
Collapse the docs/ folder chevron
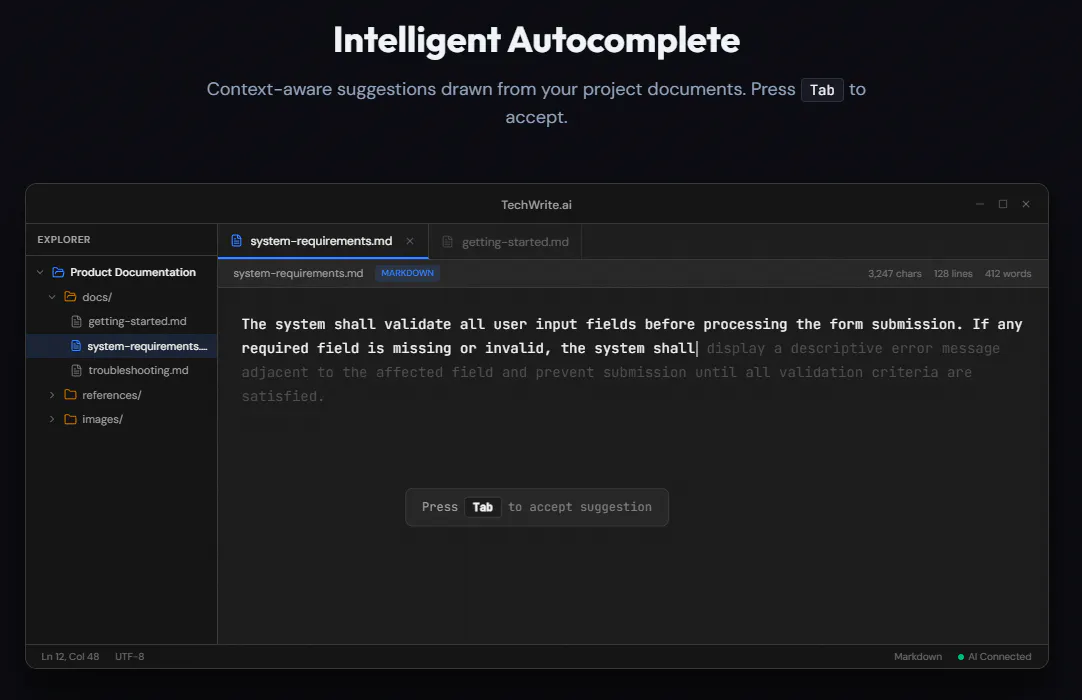pyautogui.click(x=52, y=297)
